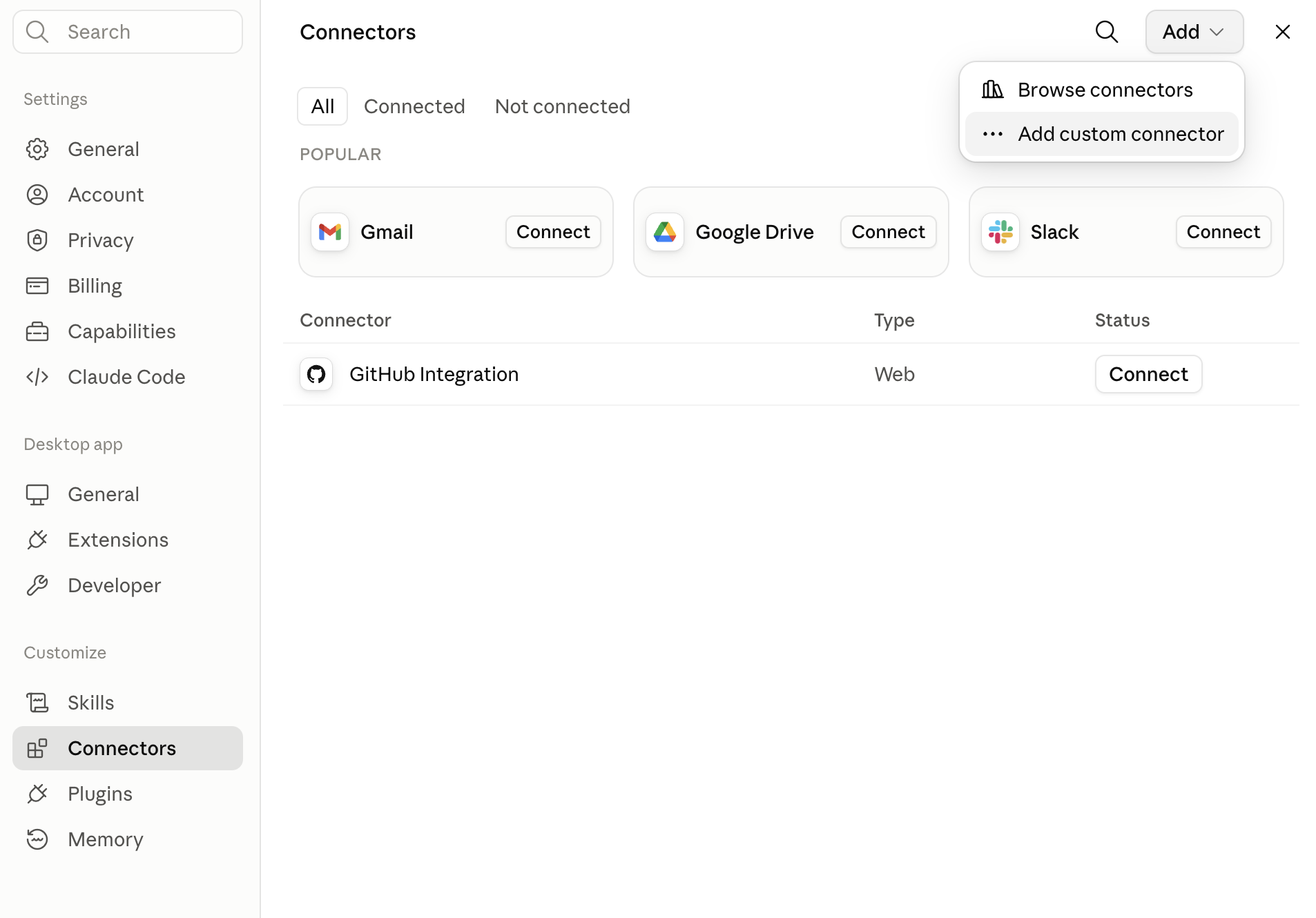Click the Type column header
This screenshot has height=918, width=1316.
(x=895, y=320)
